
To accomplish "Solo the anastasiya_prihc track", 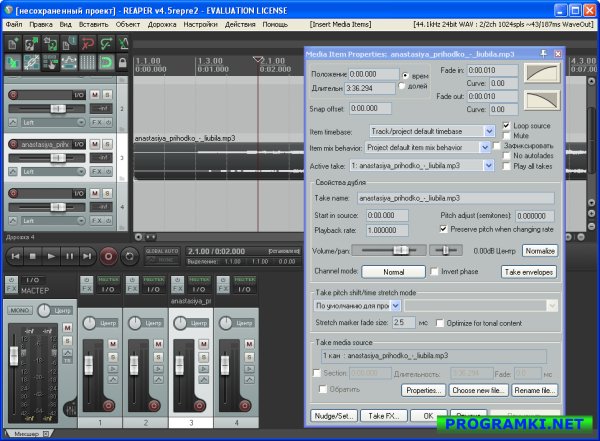I will [x=108, y=144].
